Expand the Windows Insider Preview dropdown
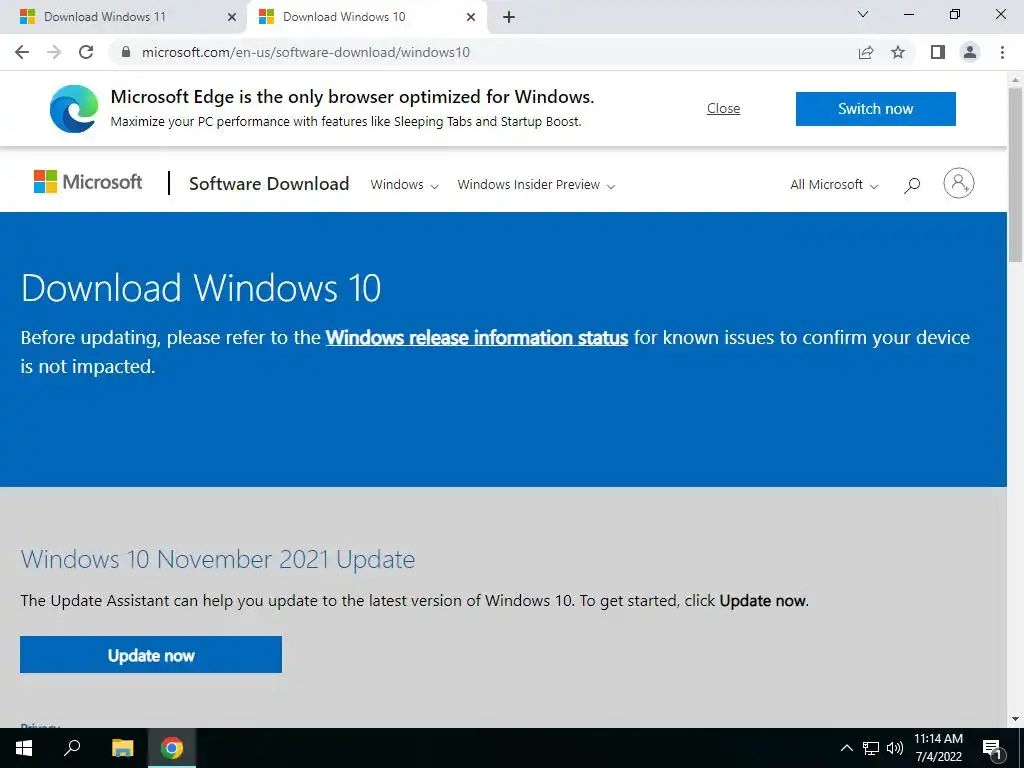Screen dimensions: 1024x768 click(x=536, y=185)
